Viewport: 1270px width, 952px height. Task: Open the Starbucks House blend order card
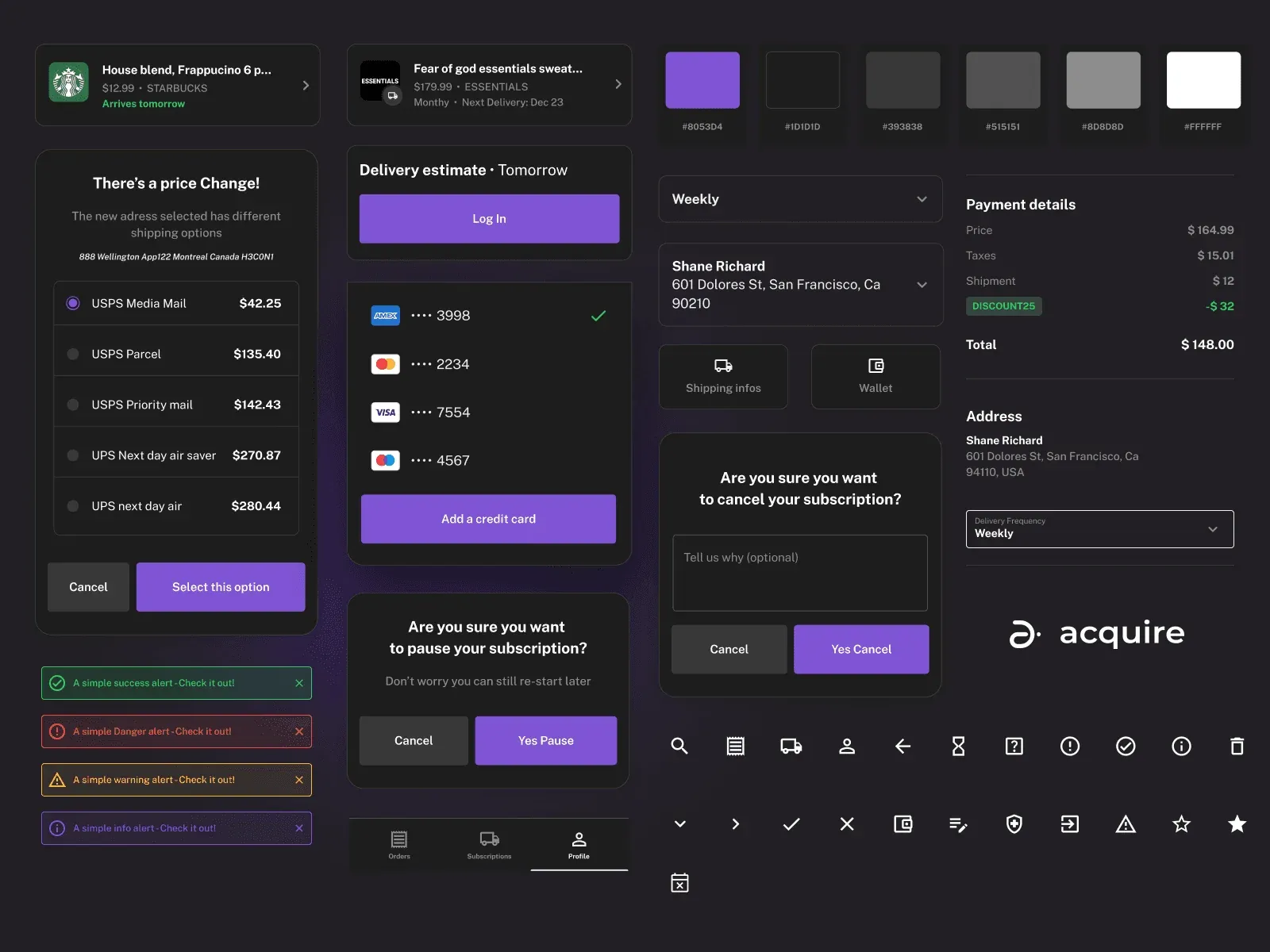pos(178,85)
